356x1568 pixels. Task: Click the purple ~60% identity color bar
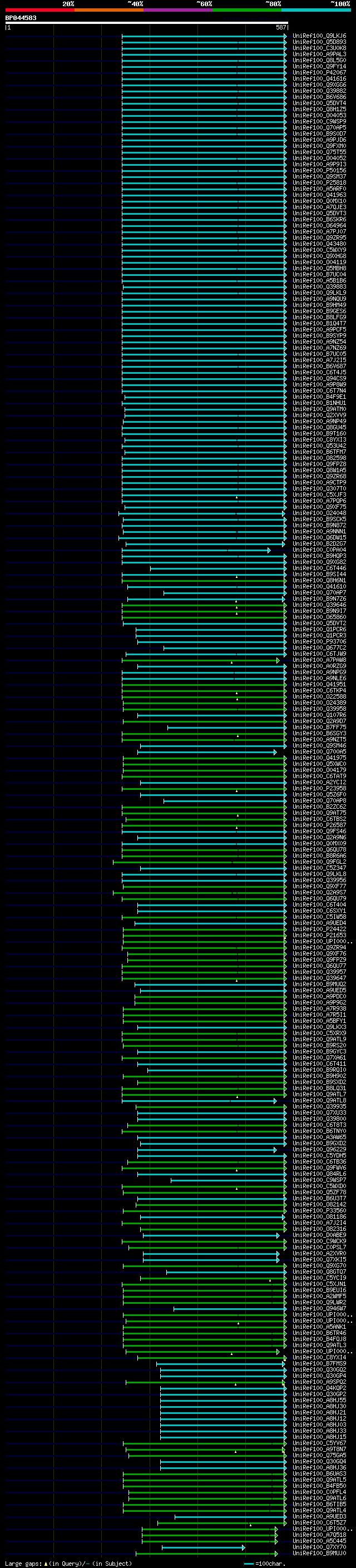point(177,10)
